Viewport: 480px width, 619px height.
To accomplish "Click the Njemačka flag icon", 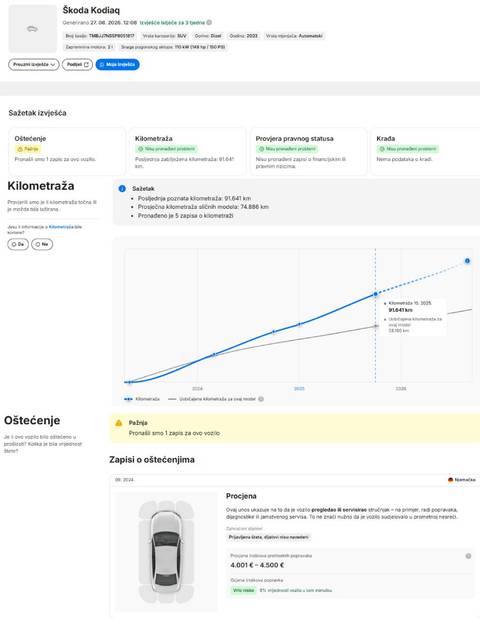I will click(450, 480).
